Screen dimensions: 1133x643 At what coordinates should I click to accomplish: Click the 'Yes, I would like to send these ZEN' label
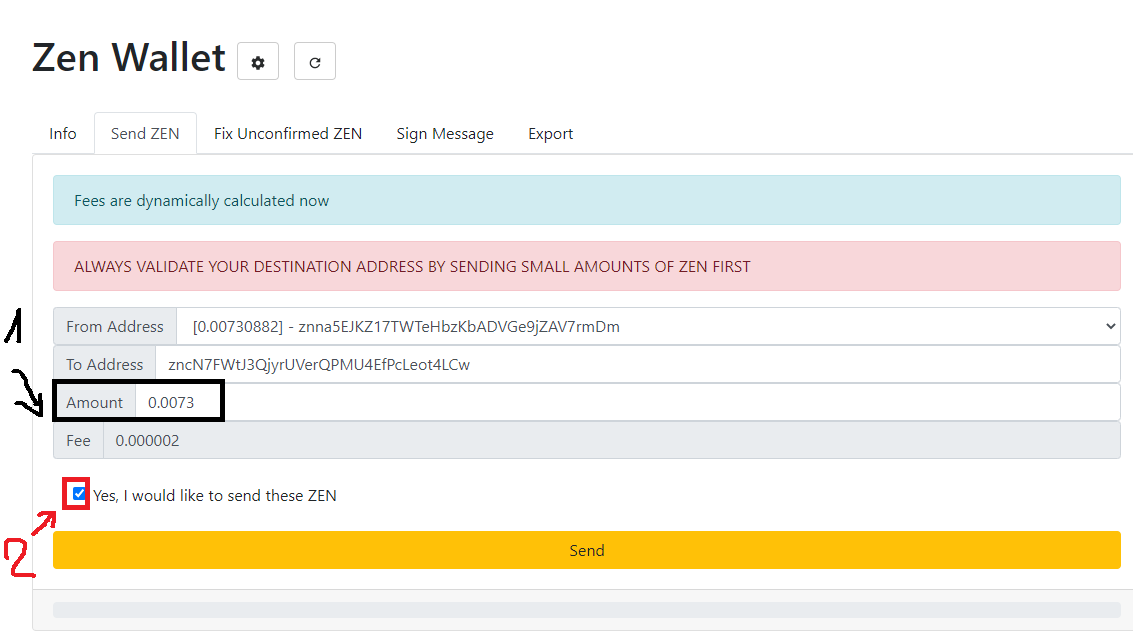[x=215, y=496]
